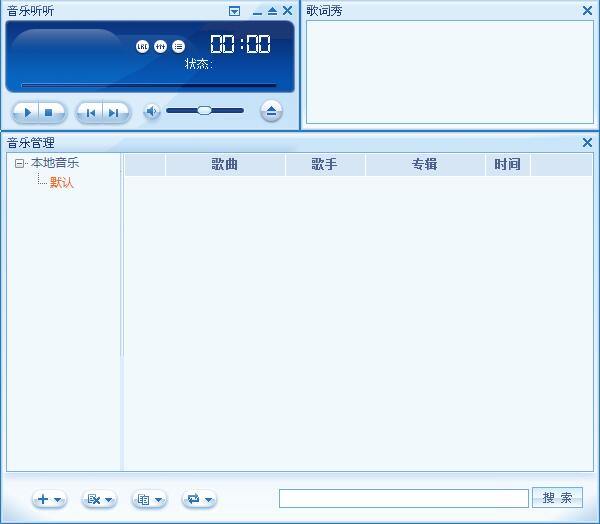Image resolution: width=600 pixels, height=524 pixels.
Task: Sort by the 时间 column header
Action: (x=507, y=165)
